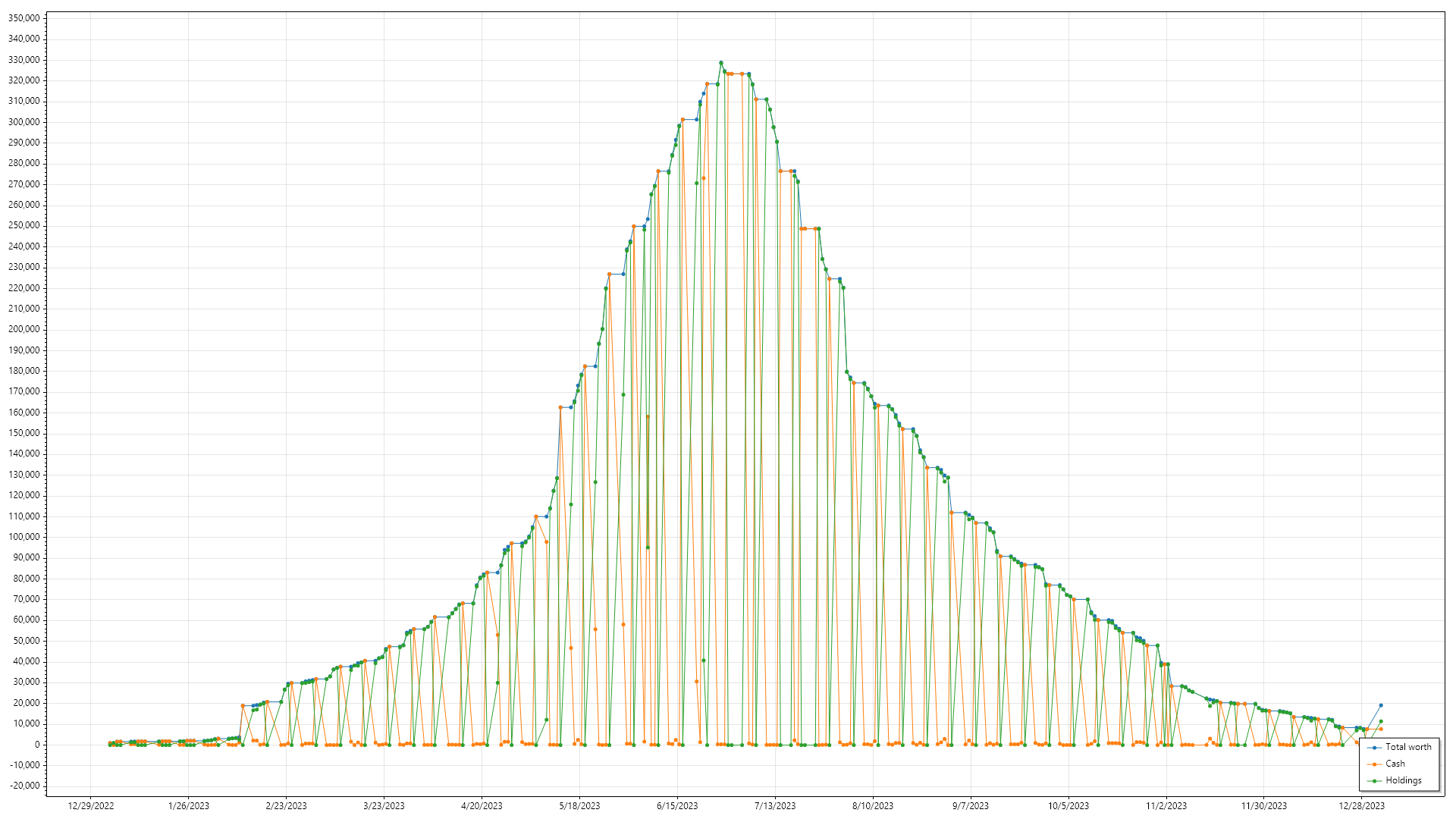Select the 12/29/2022 x-axis label
This screenshot has width=1456, height=819.
click(x=91, y=806)
